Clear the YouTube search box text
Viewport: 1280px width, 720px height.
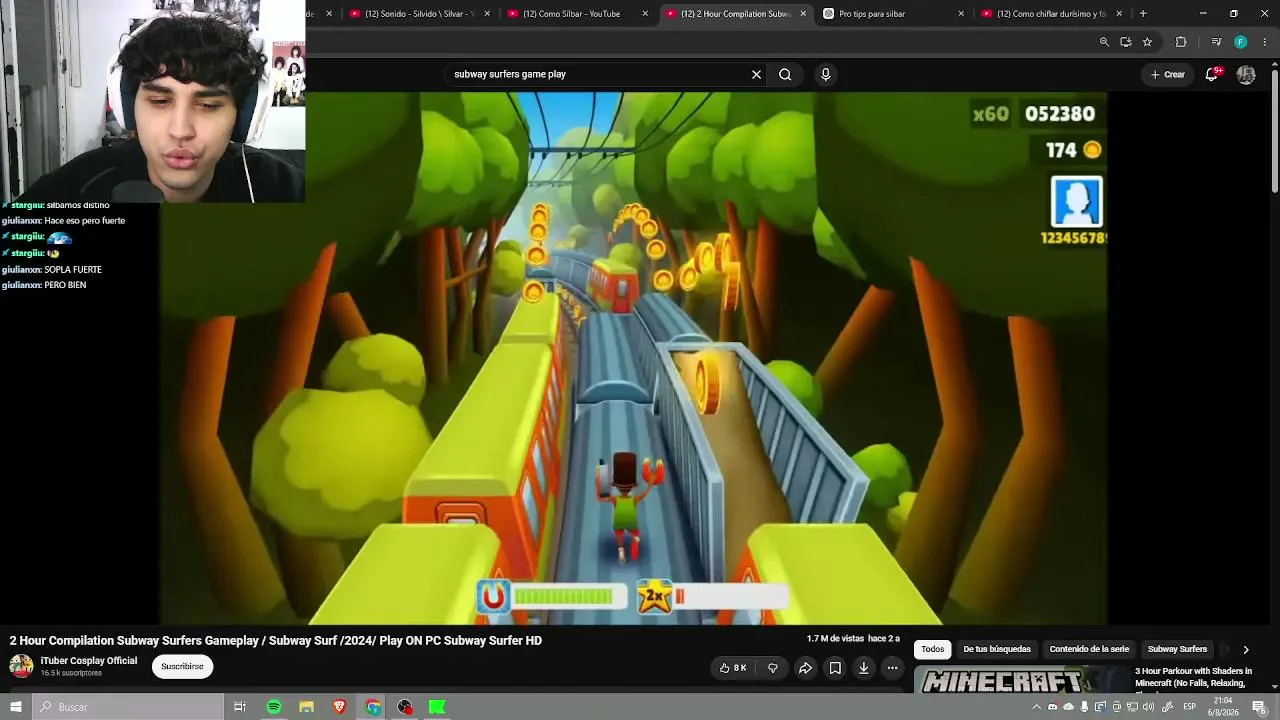[756, 74]
